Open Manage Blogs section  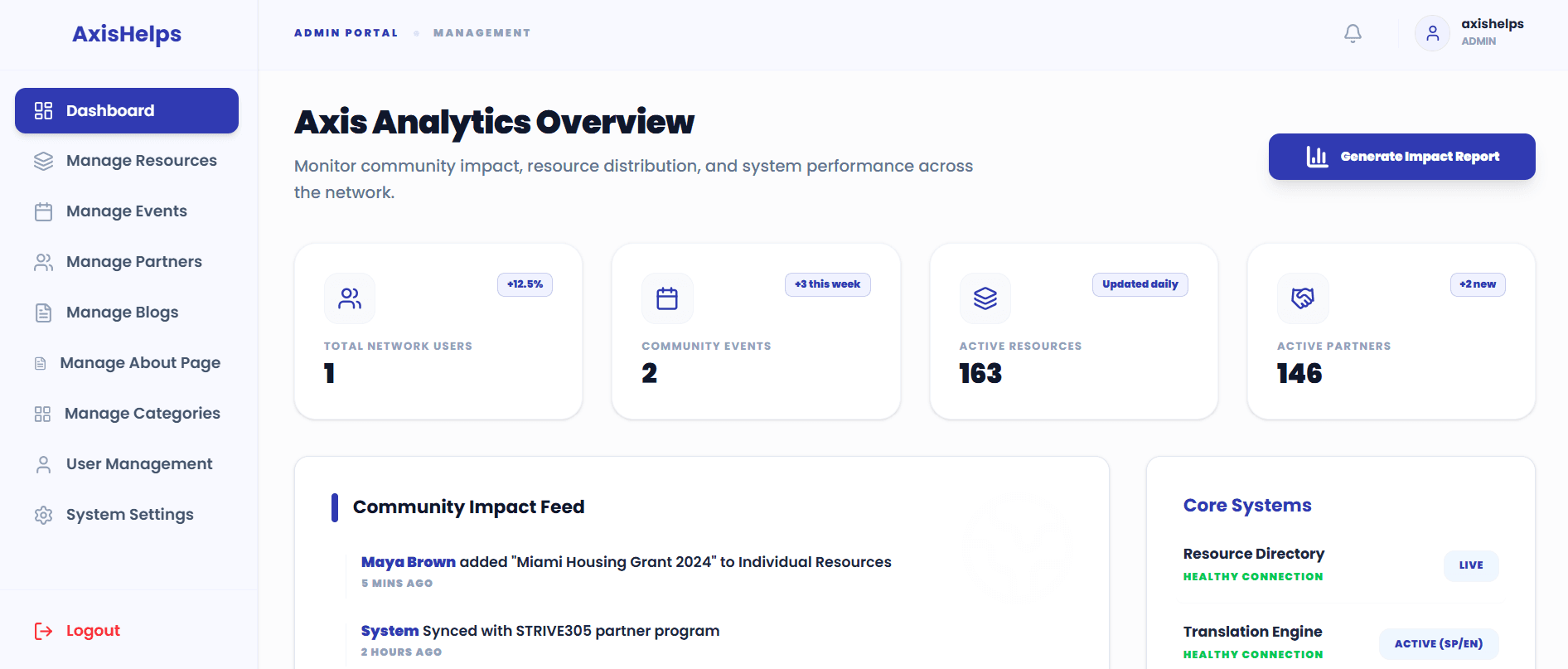point(127,313)
